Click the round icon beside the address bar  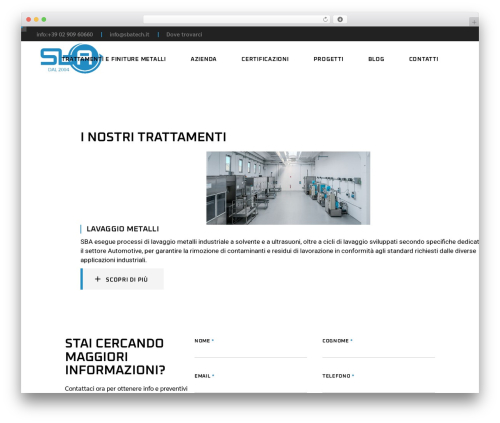(340, 20)
